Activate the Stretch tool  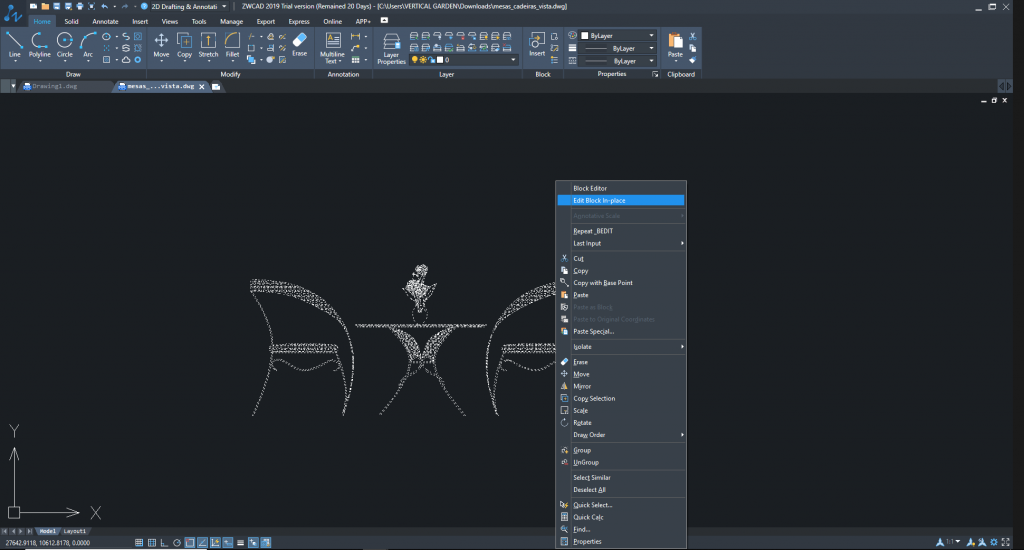click(208, 45)
